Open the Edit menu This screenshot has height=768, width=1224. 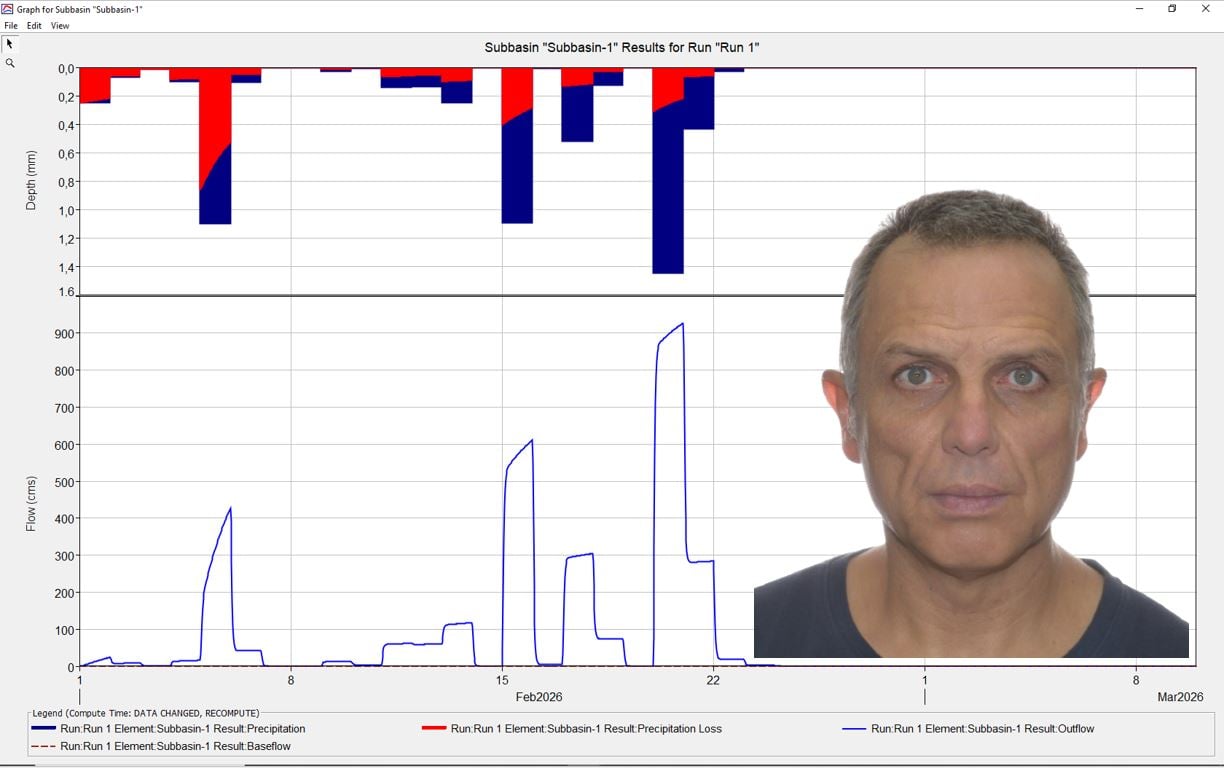pyautogui.click(x=34, y=26)
